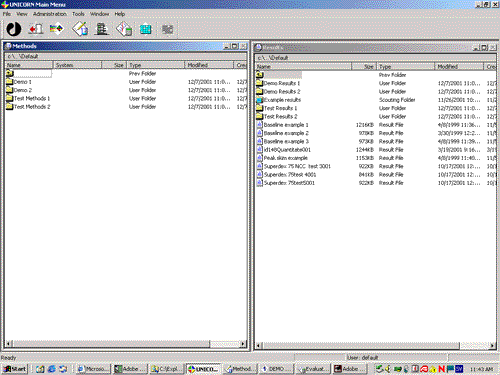Viewport: 500px width, 375px height.
Task: Click the Test Methods 2 folder icon
Action: 9,107
